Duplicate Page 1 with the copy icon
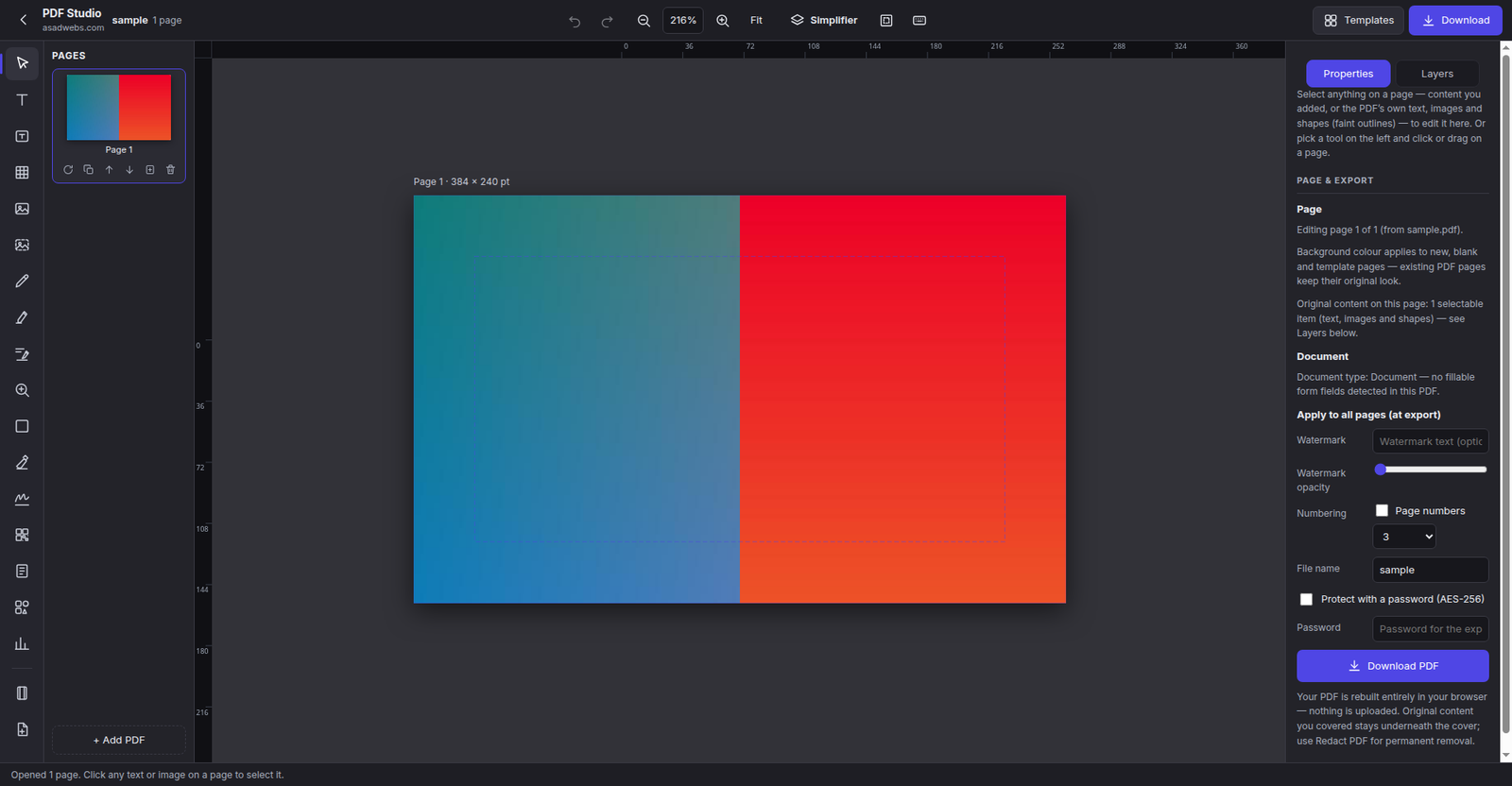This screenshot has width=1512, height=786. point(88,170)
